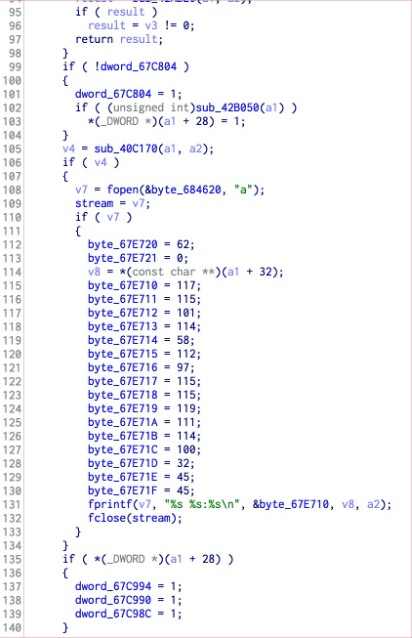This screenshot has height=638, width=412.
Task: Select variable dword_67C804 in the if condition
Action: point(138,66)
